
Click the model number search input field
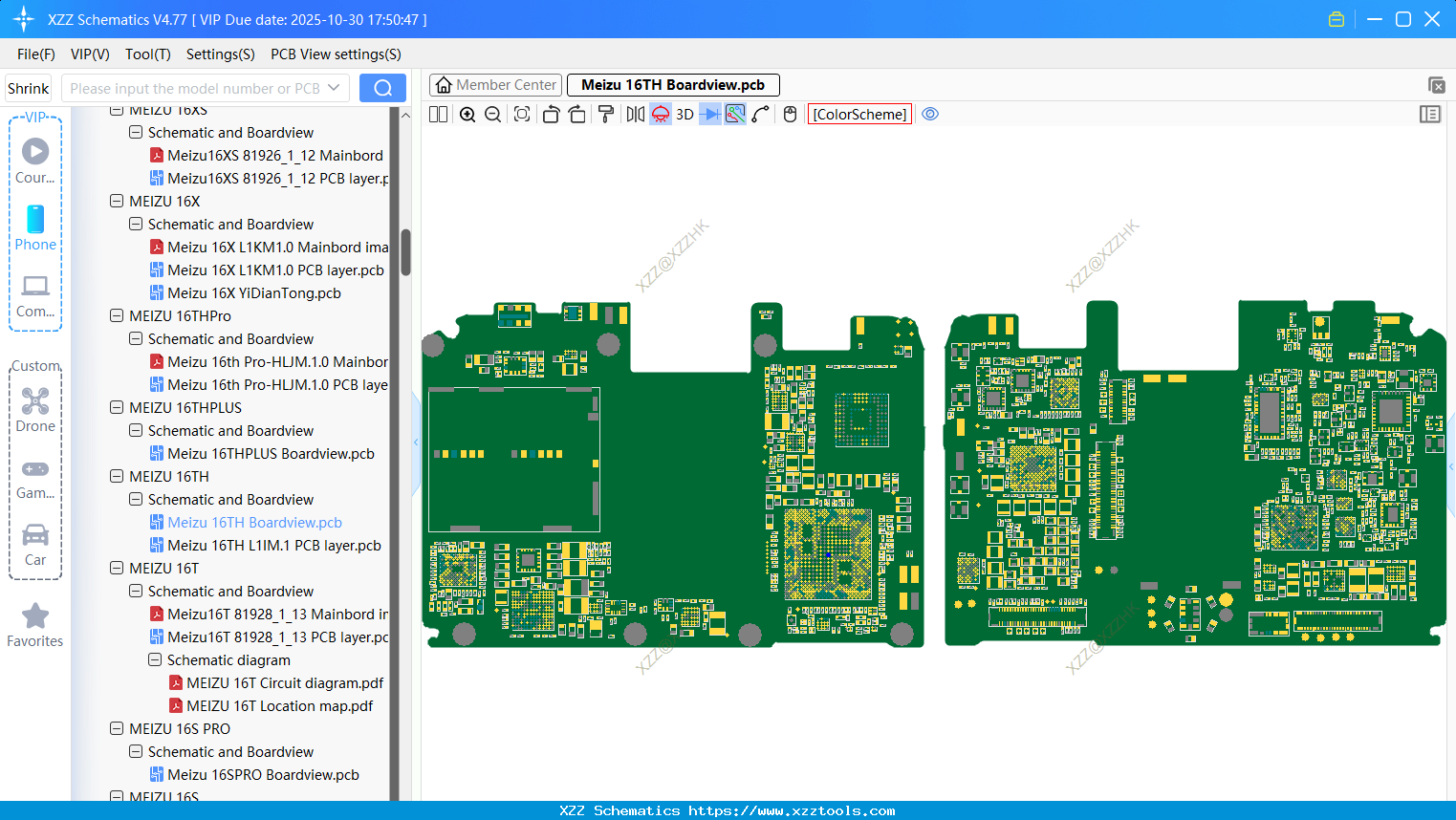194,88
